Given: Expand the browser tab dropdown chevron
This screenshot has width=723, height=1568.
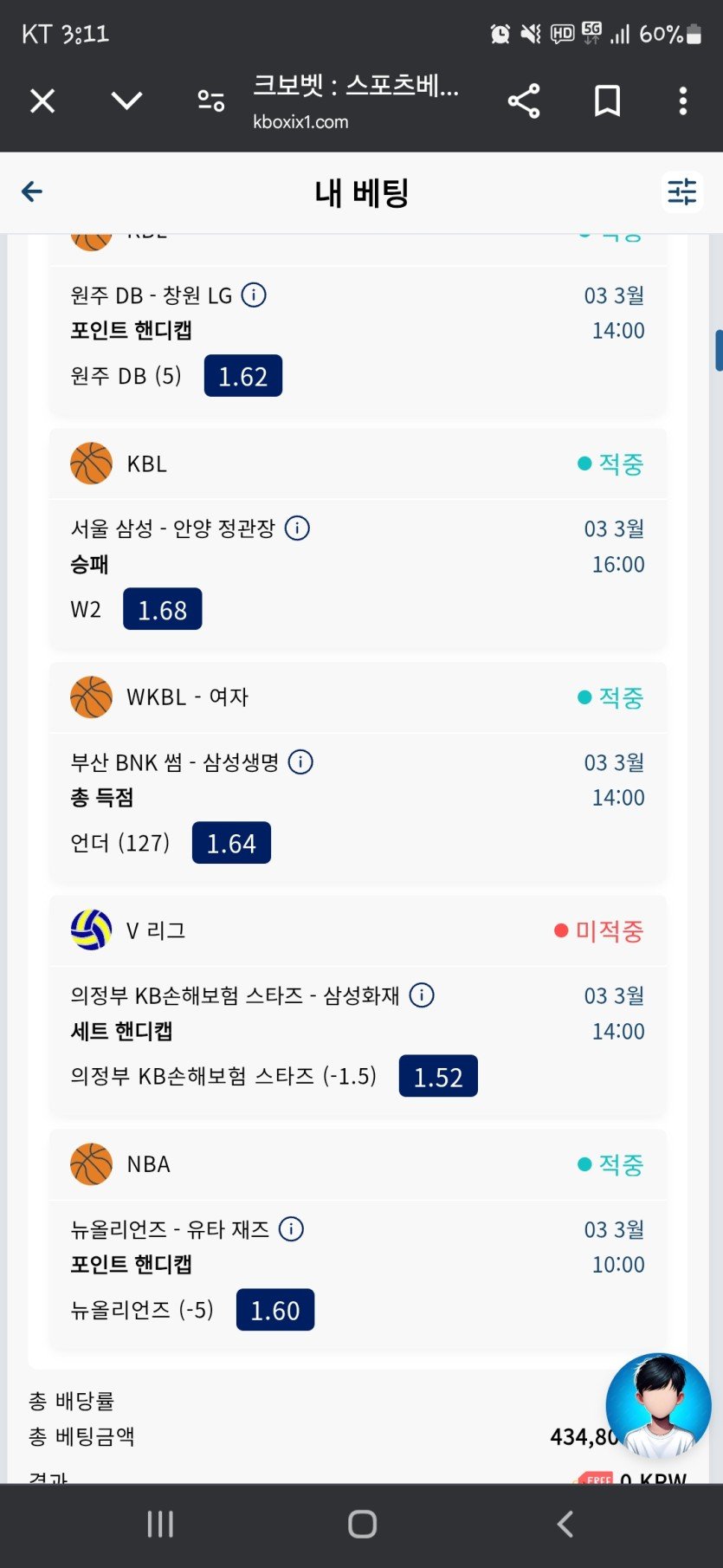Looking at the screenshot, I should [x=126, y=101].
